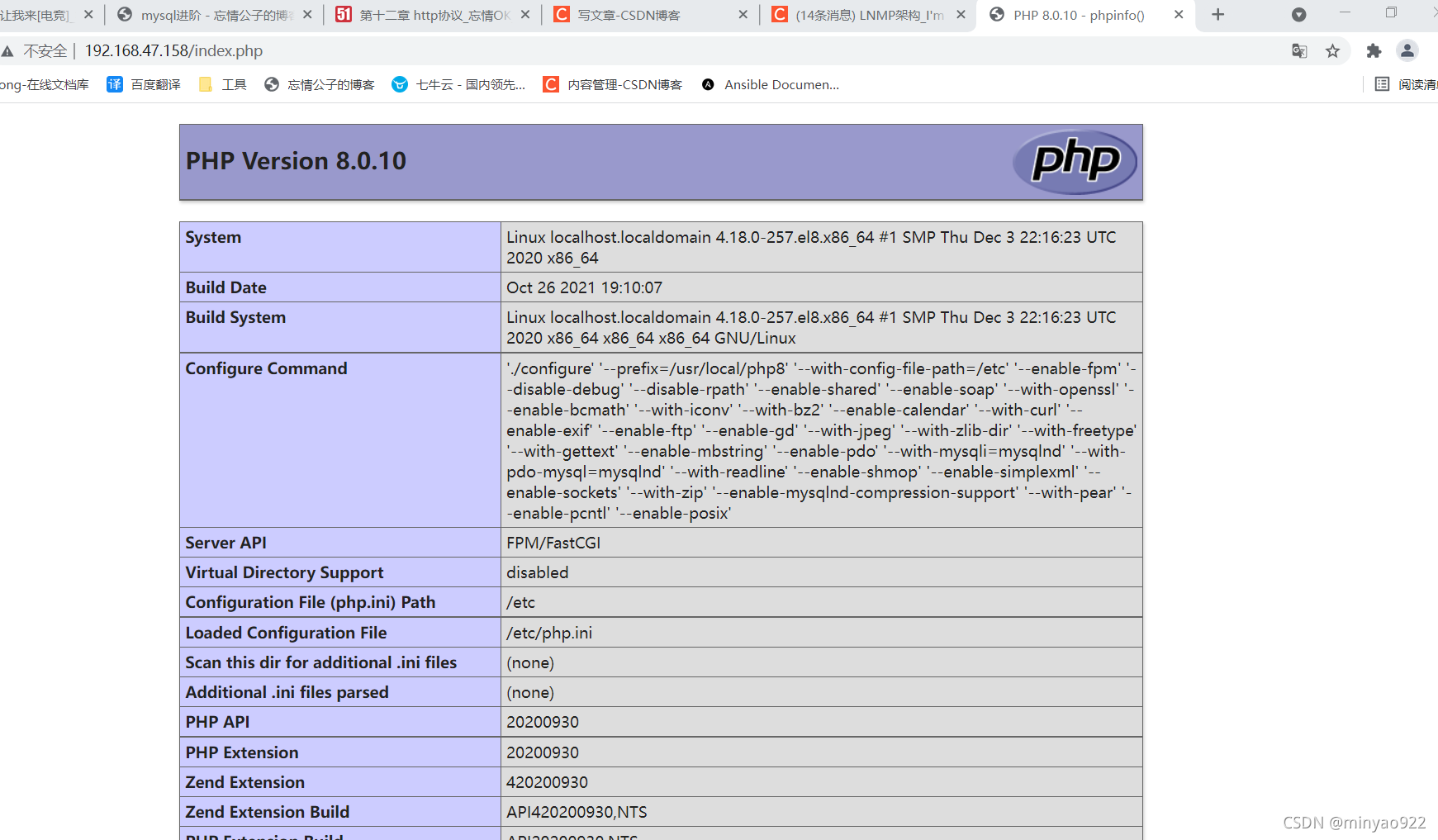The height and width of the screenshot is (840, 1438).
Task: Click the configure command value text
Action: pyautogui.click(x=821, y=440)
